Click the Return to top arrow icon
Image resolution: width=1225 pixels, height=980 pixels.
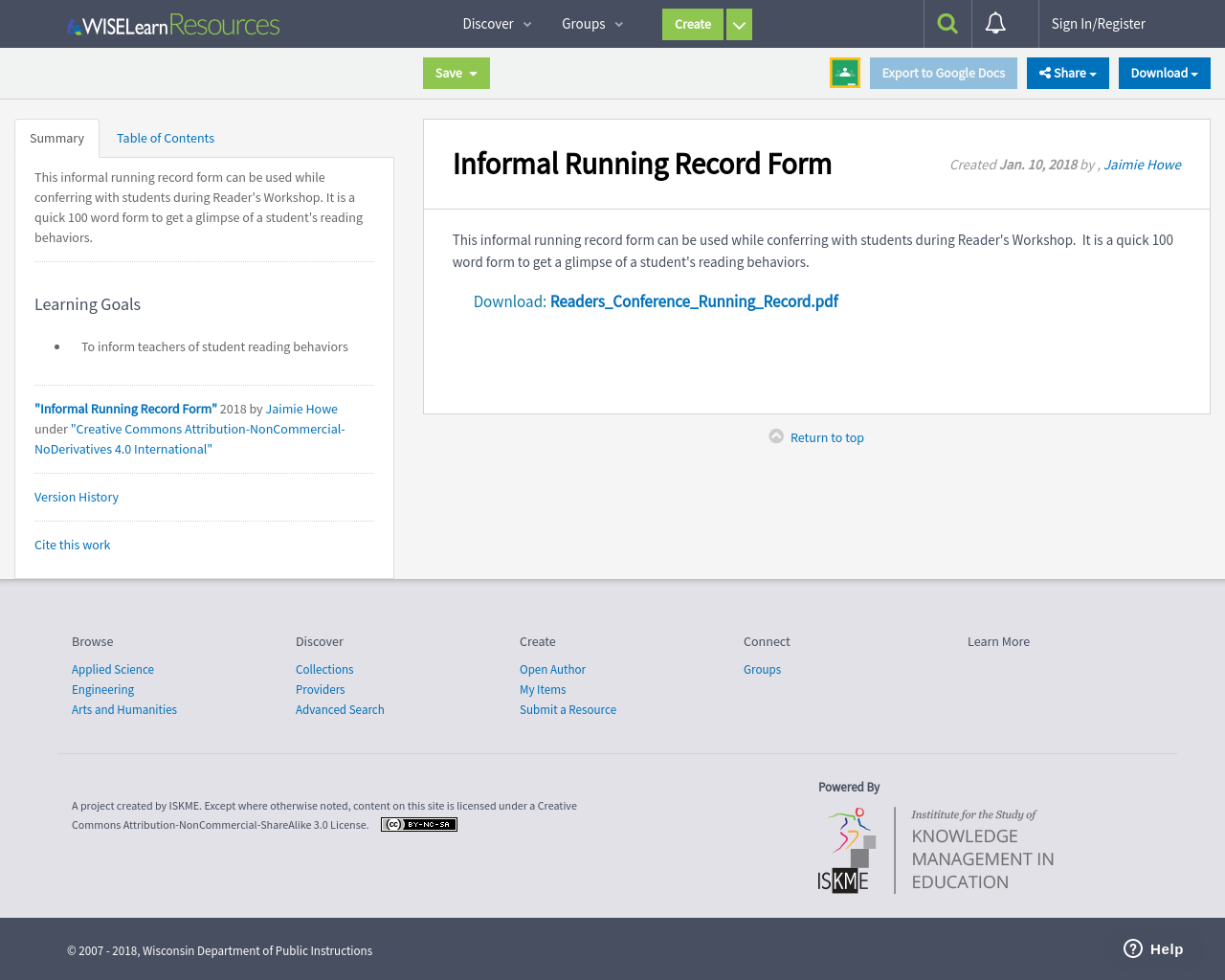point(774,435)
